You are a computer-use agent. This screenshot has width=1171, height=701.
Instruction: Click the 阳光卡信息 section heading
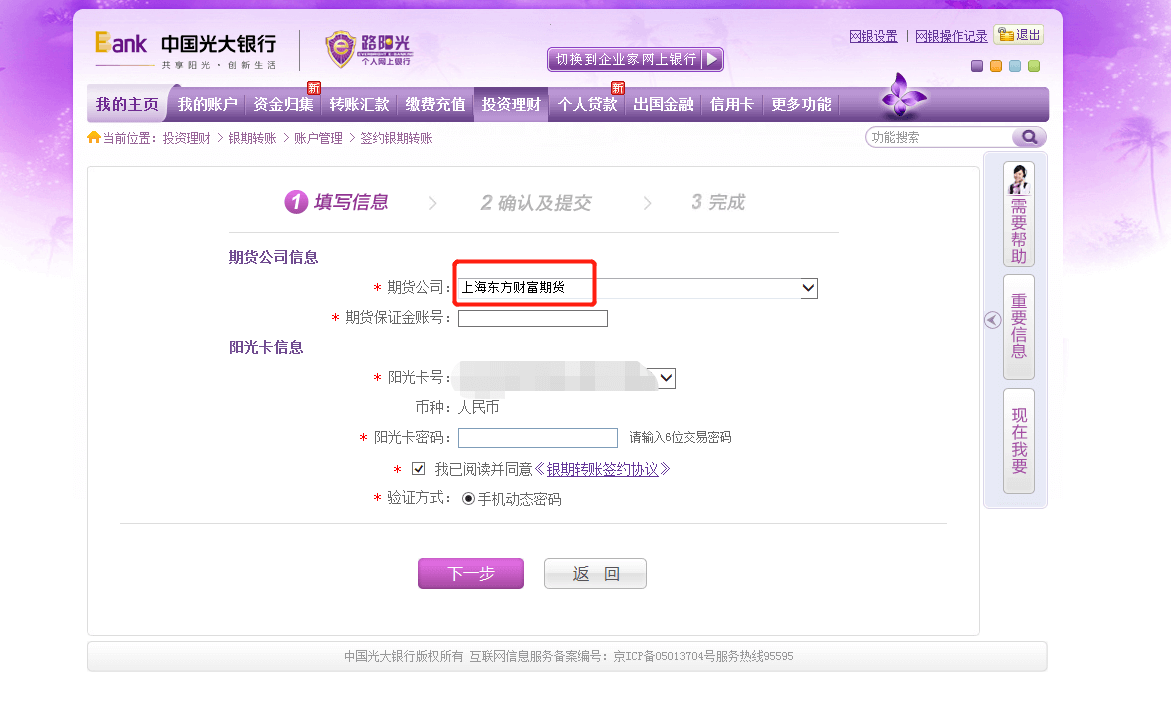tap(266, 347)
